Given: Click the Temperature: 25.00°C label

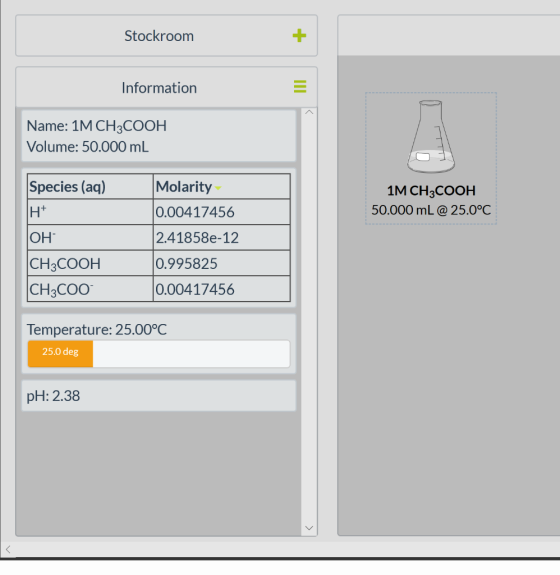Looking at the screenshot, I should [x=97, y=329].
